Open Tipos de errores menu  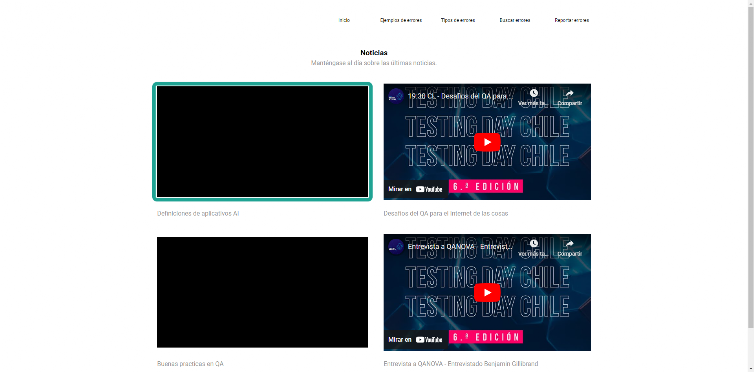458,20
